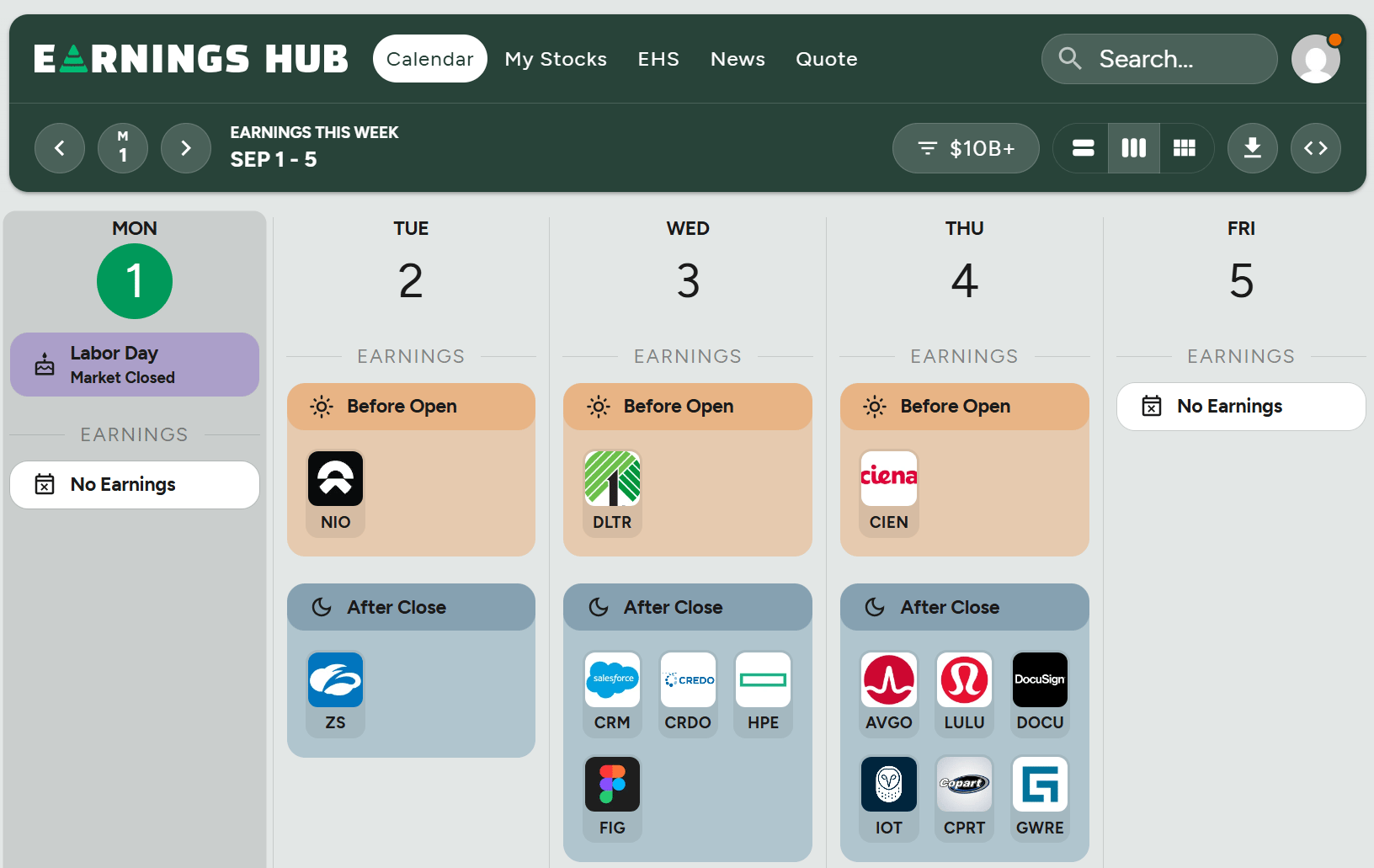Click Thursday's Before Open header

point(965,407)
